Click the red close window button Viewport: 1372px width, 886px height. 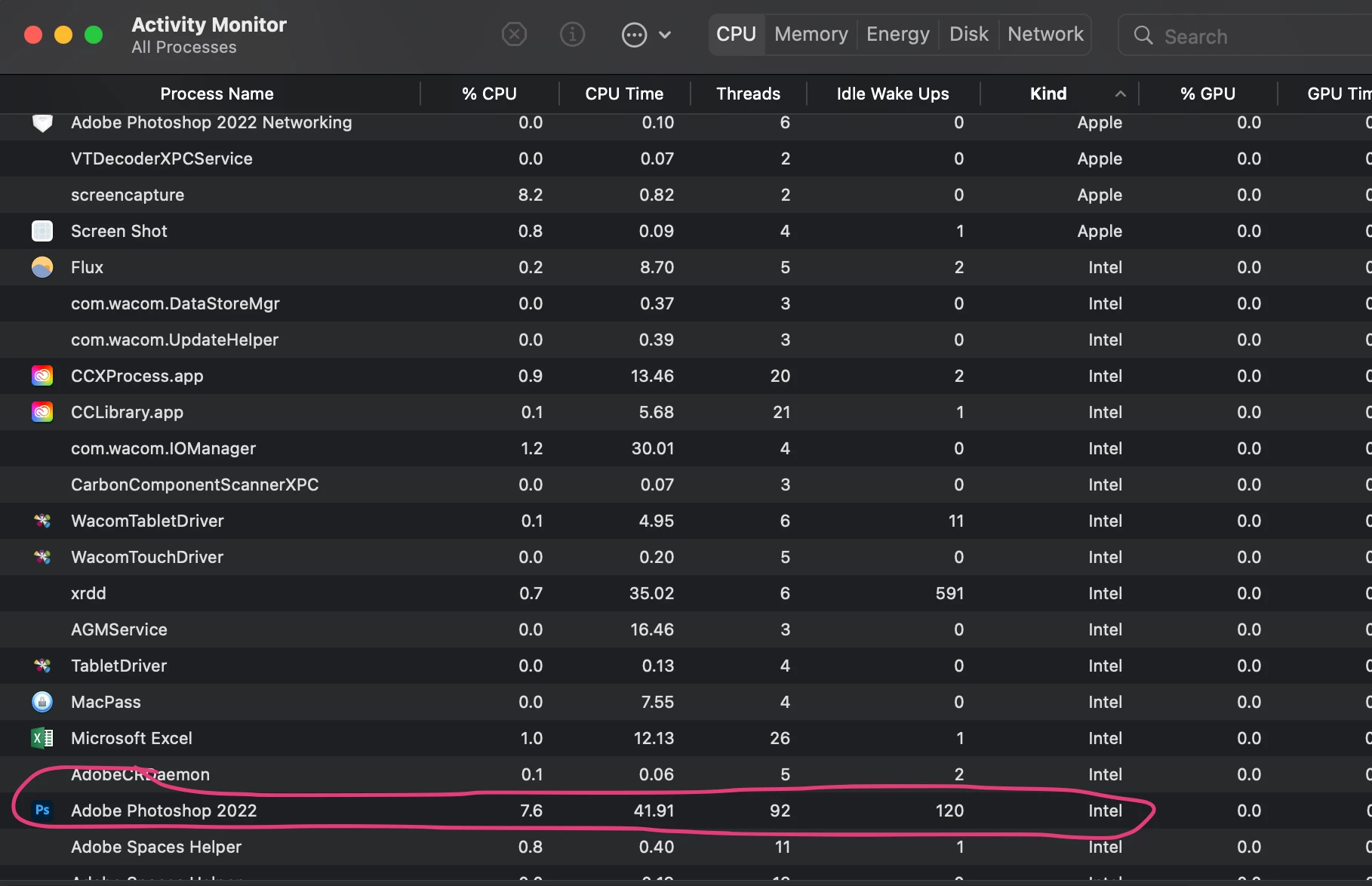point(33,35)
